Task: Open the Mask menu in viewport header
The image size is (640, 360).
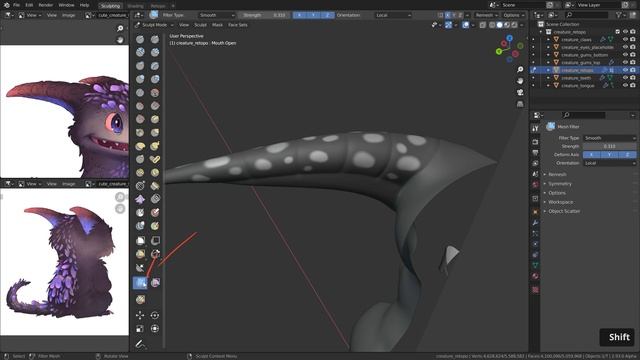Action: pyautogui.click(x=217, y=25)
